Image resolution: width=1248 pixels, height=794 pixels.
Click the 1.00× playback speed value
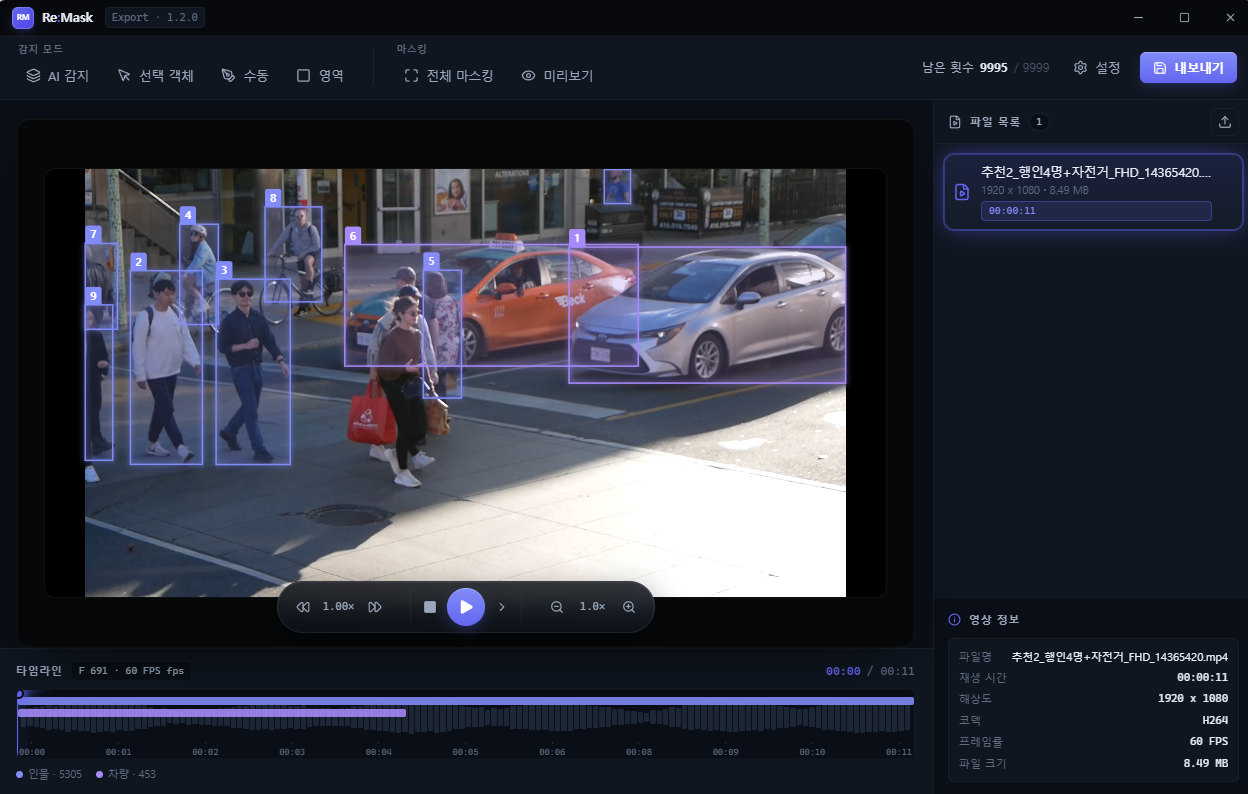point(338,607)
